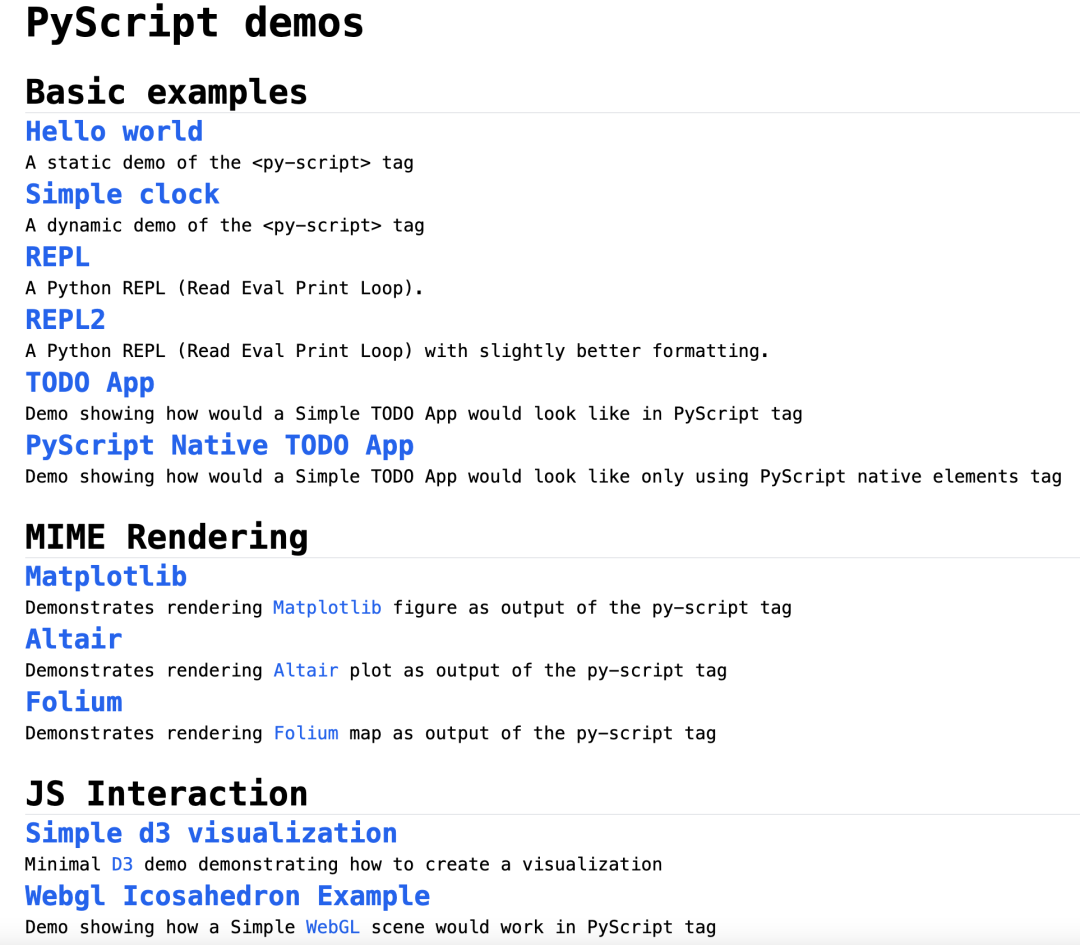Click description mentioning 'slightly better formatting'
This screenshot has height=945, width=1080.
[397, 351]
